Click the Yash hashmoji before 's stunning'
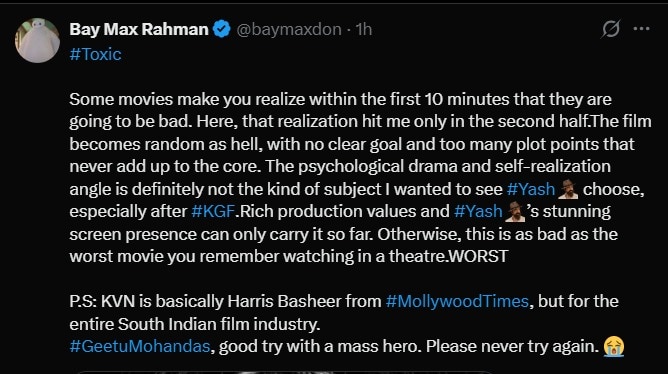Screen dimensions: 668x374 (515, 212)
